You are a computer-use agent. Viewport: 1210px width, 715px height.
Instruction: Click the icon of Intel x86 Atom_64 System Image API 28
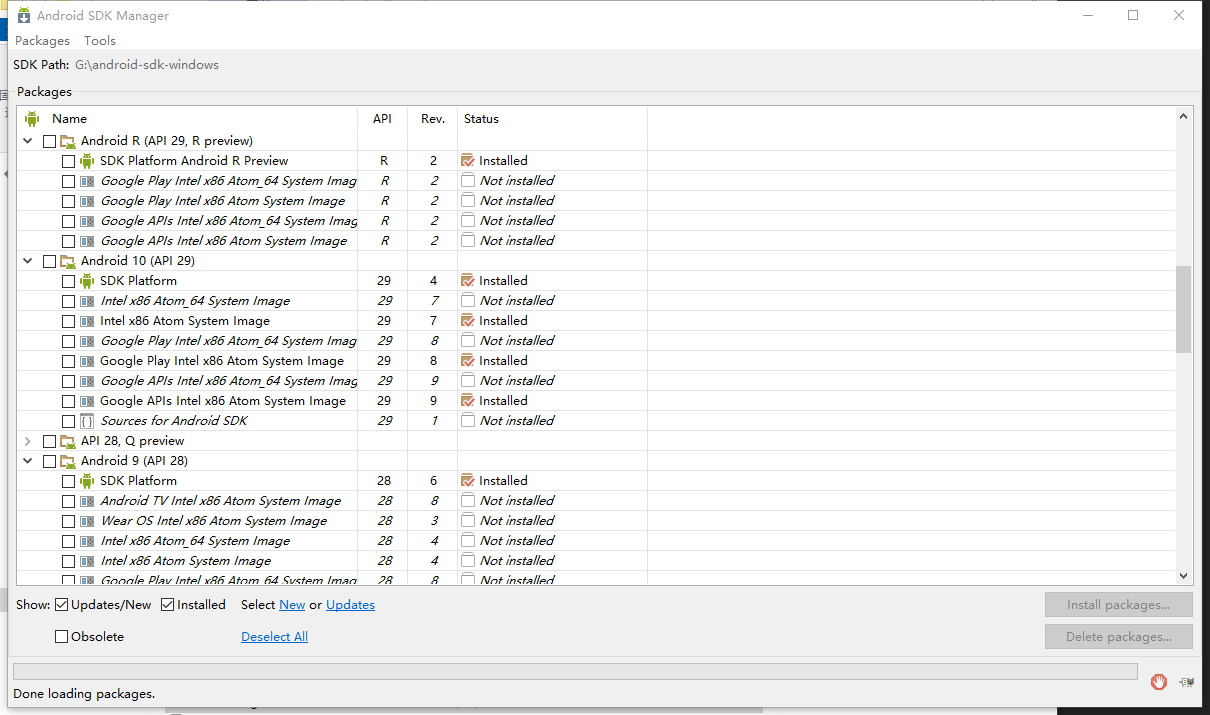tap(87, 541)
